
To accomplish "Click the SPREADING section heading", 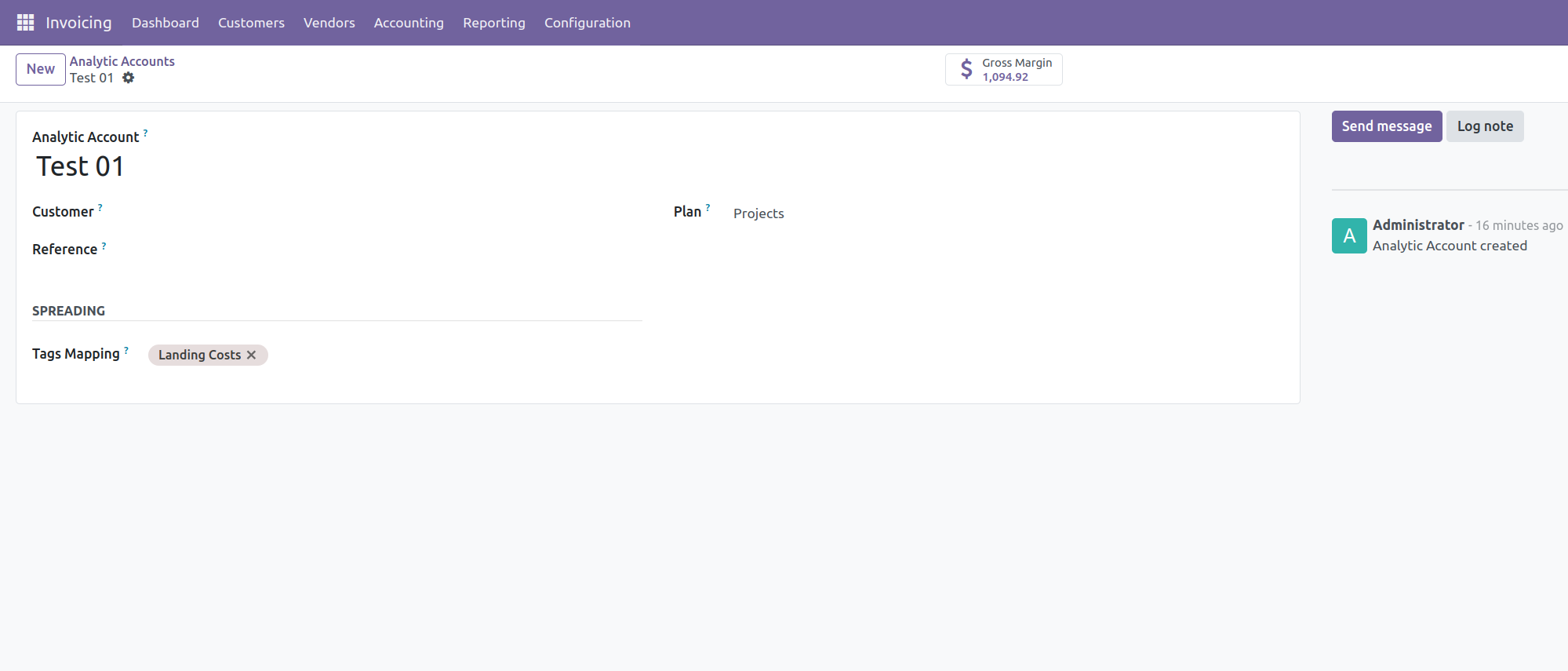I will click(x=68, y=311).
